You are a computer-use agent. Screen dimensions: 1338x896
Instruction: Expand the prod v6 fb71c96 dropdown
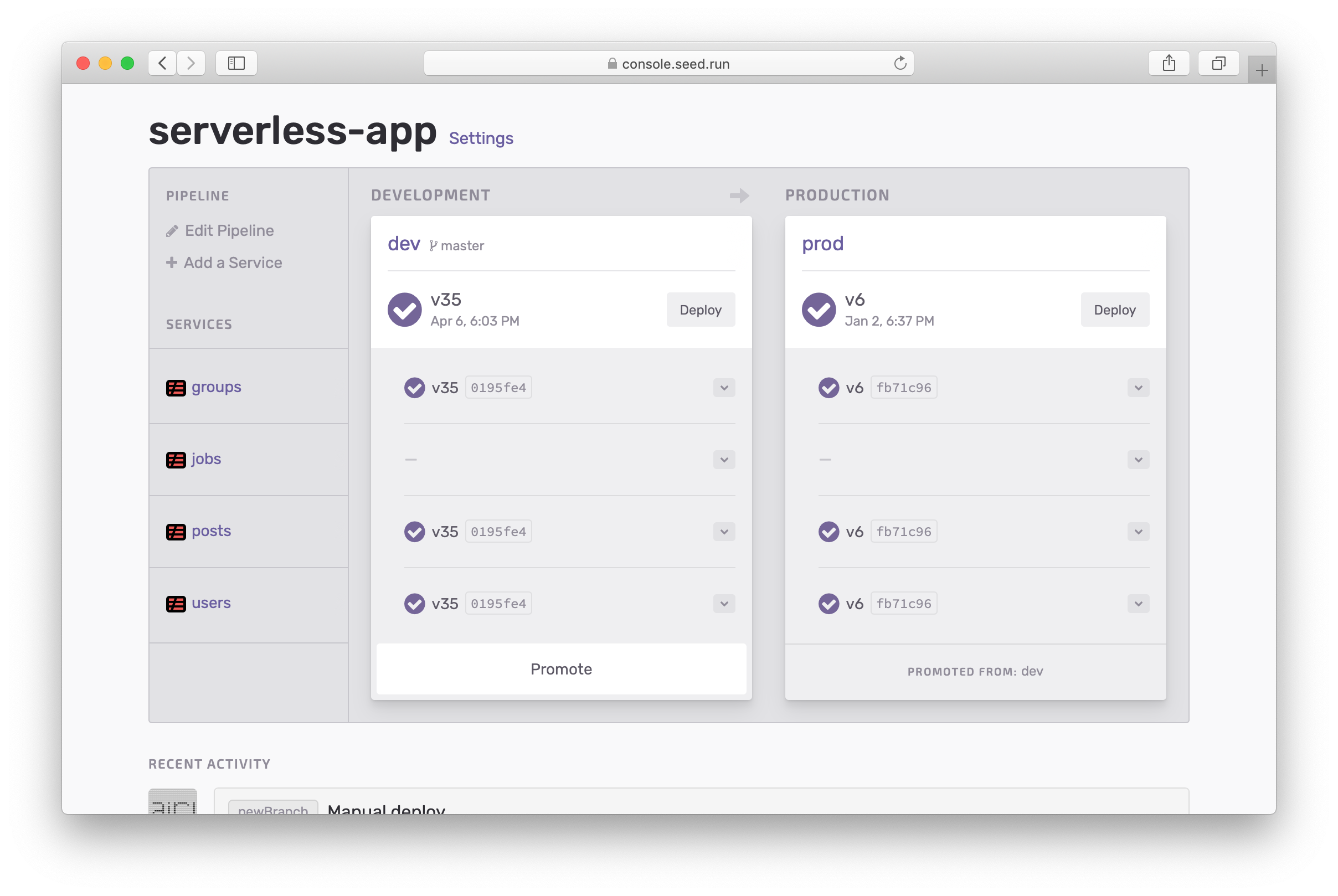point(1138,387)
